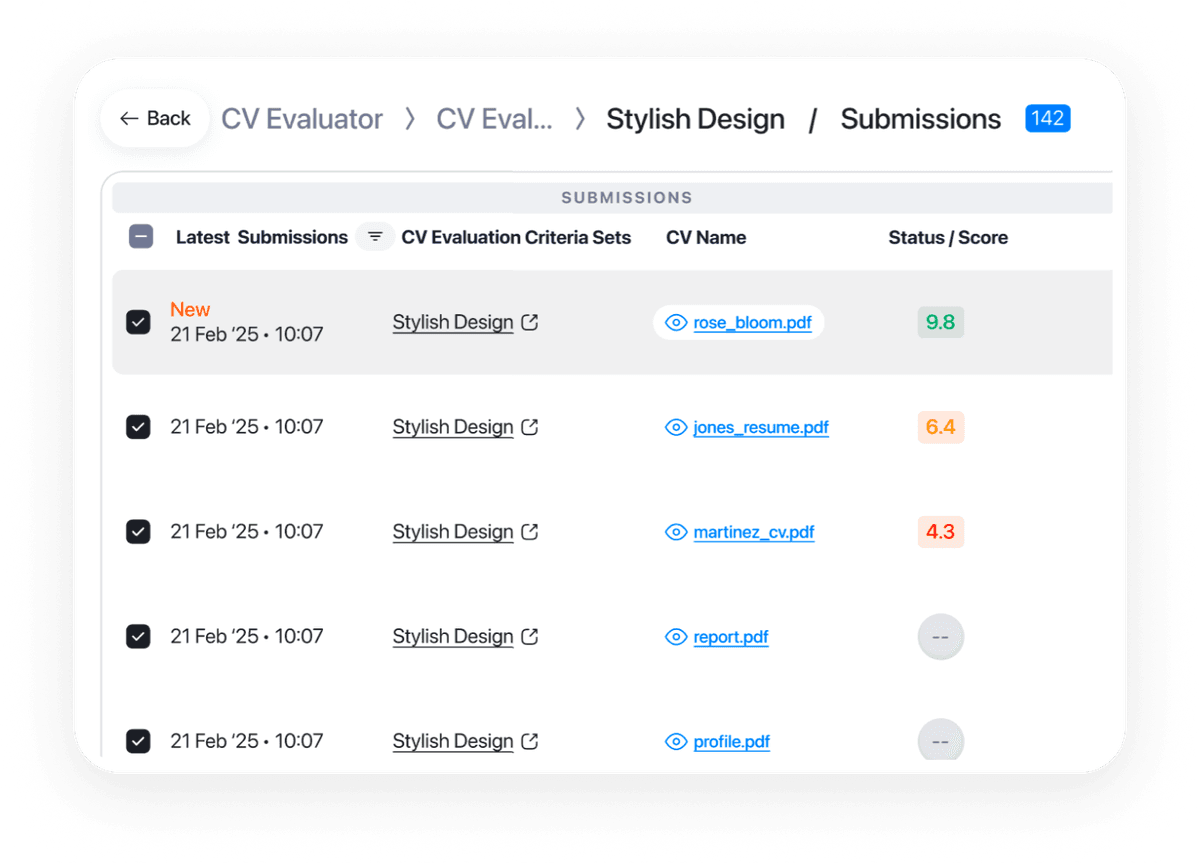
Task: Uncheck the select-all checkbox in the header
Action: pyautogui.click(x=141, y=237)
